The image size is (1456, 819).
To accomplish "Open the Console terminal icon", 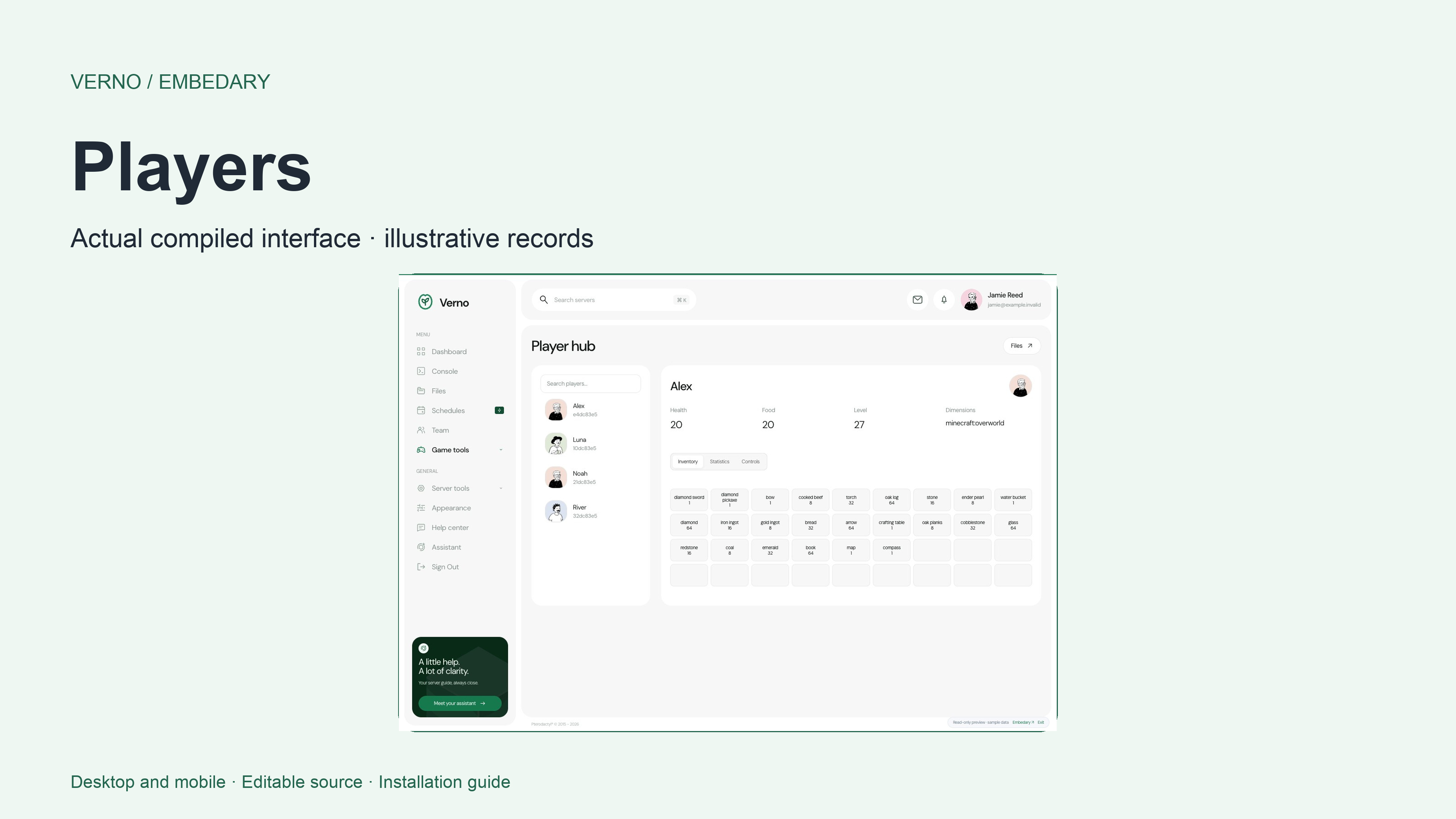I will [x=420, y=371].
